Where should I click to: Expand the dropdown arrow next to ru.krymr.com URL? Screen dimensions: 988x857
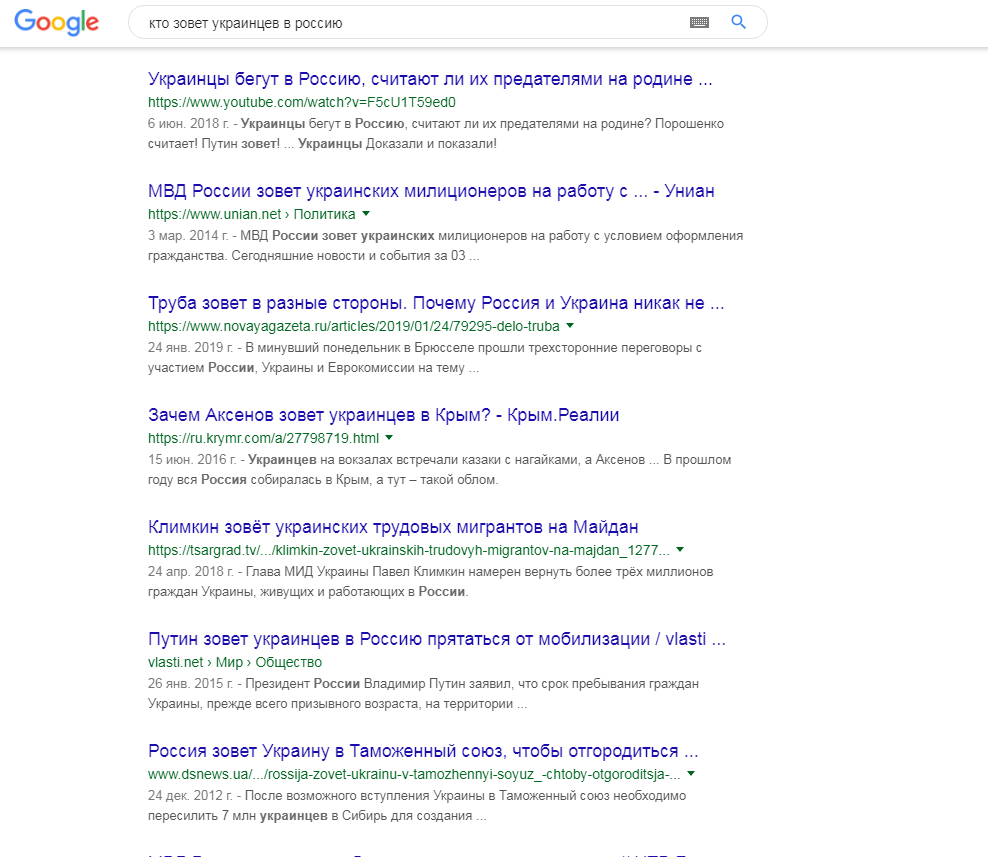coord(389,438)
